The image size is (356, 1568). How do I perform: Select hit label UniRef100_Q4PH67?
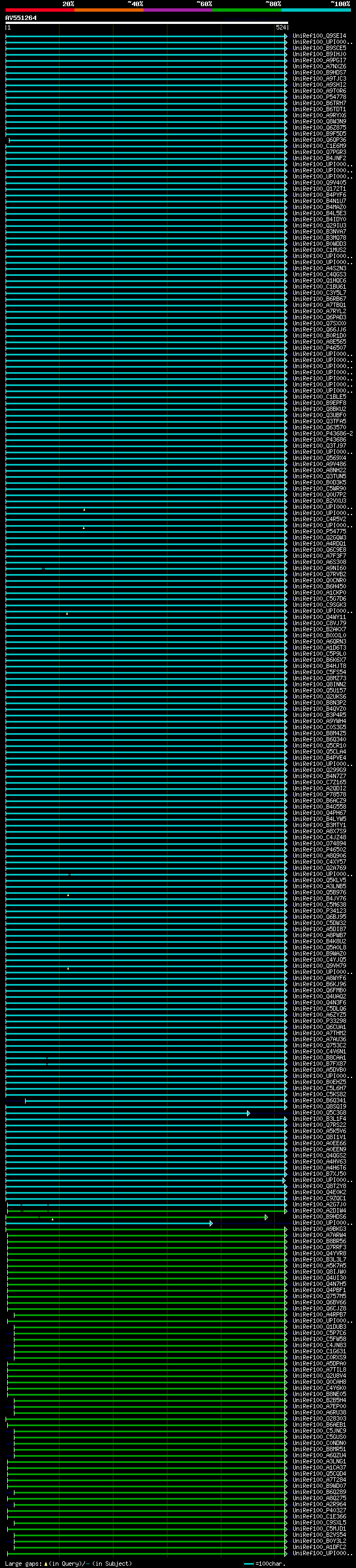coord(319,813)
